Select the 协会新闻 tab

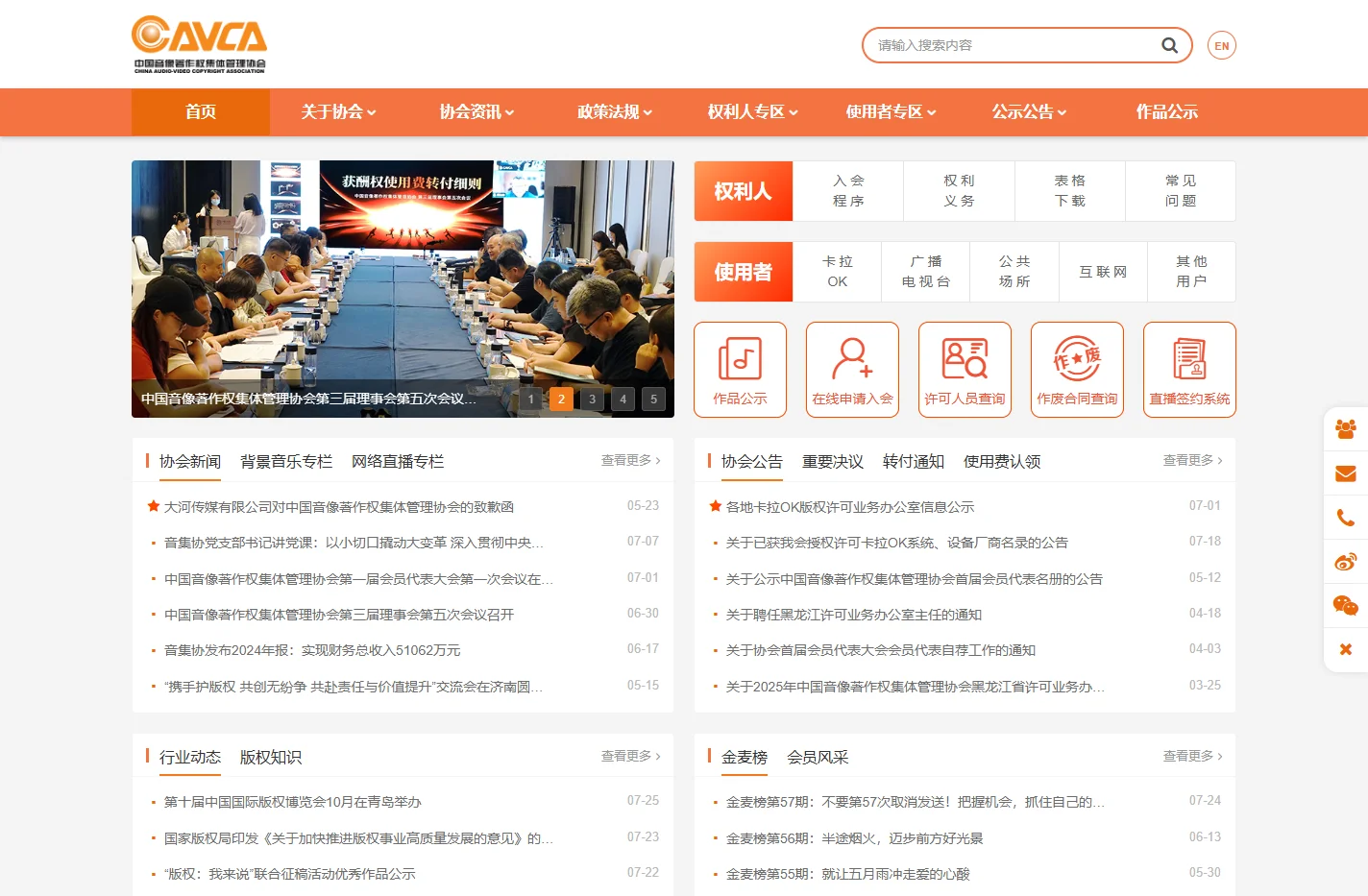pos(190,462)
